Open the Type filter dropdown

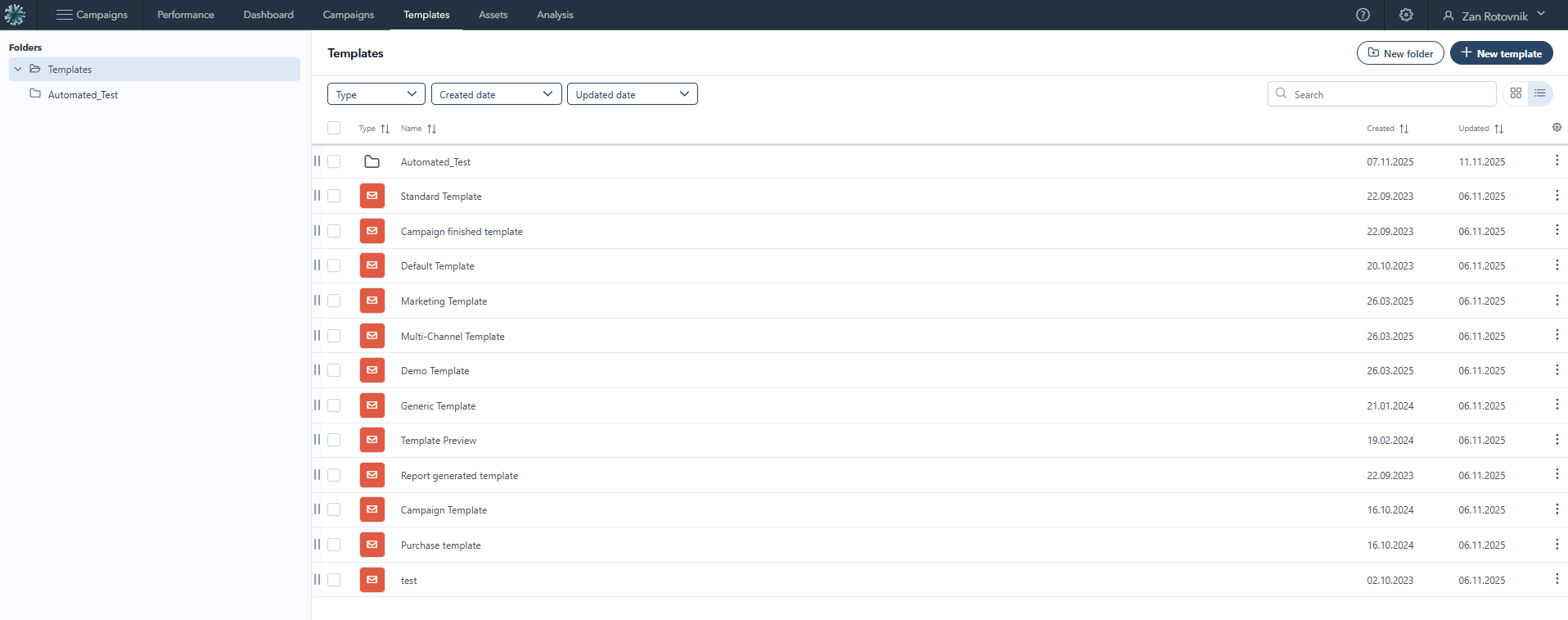click(x=376, y=94)
